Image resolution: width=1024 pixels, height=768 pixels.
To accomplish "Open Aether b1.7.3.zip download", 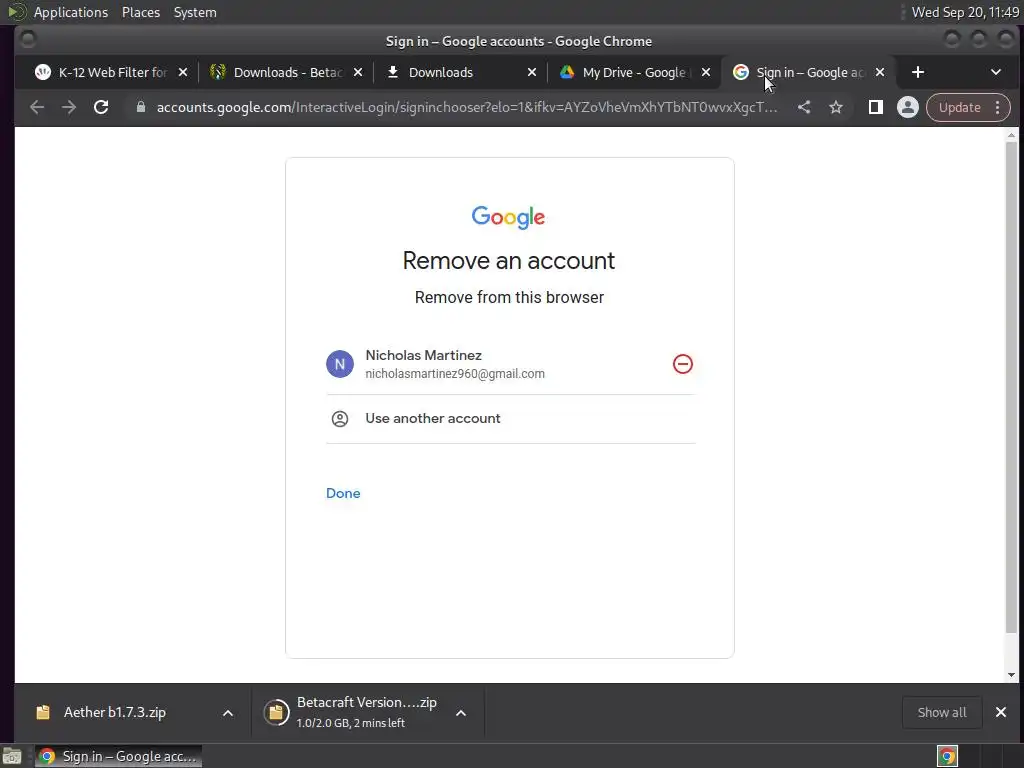I will pyautogui.click(x=115, y=712).
